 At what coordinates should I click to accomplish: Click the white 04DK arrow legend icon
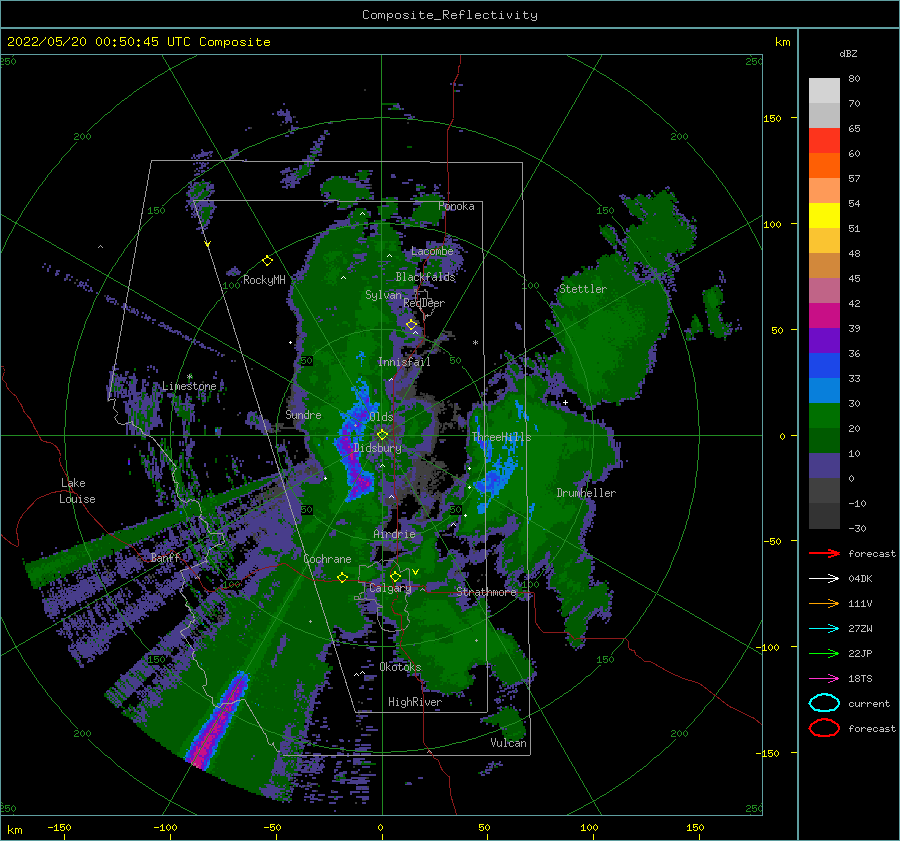(x=824, y=579)
